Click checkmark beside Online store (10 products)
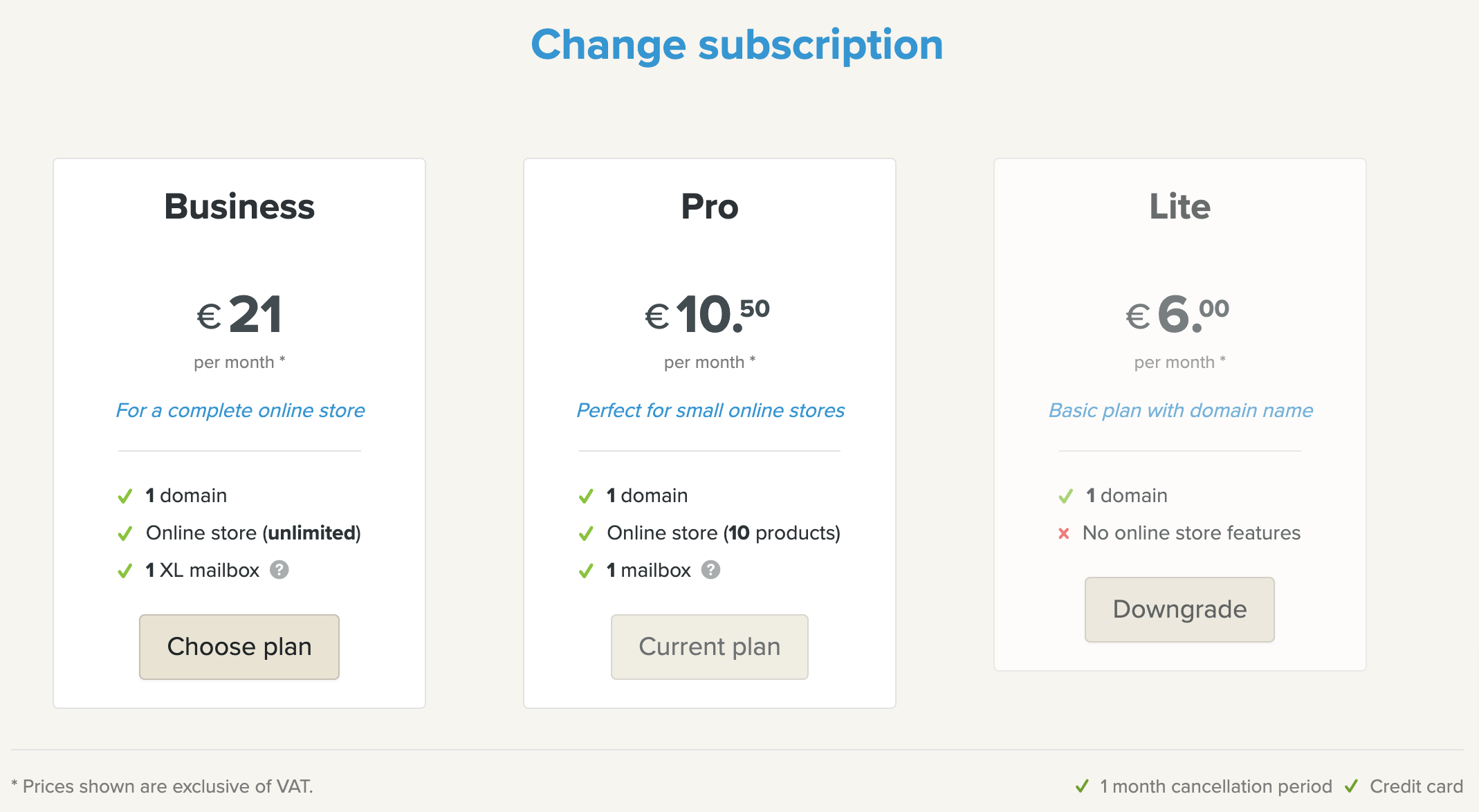The width and height of the screenshot is (1479, 812). [586, 533]
